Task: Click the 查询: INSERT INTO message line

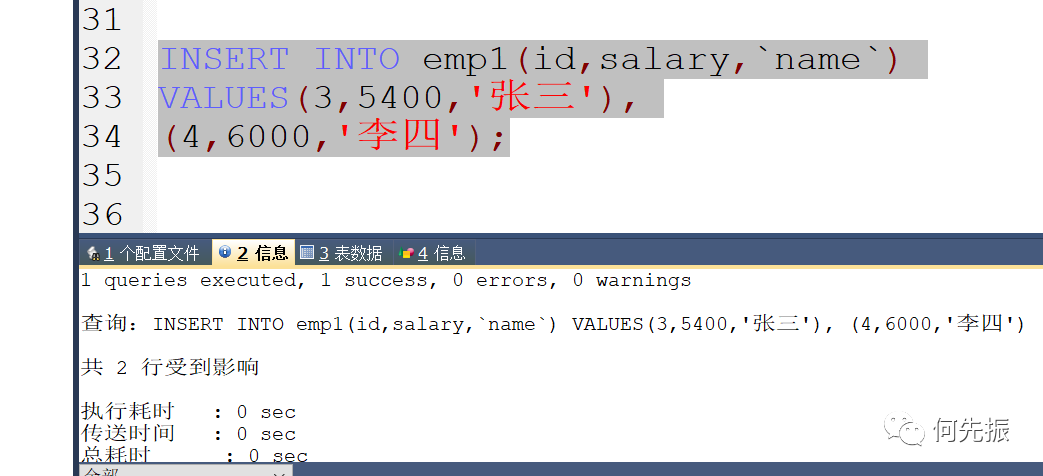Action: 552,324
